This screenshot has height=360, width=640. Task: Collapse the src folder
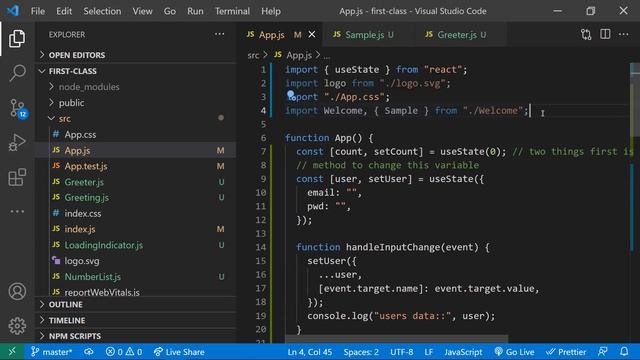(137, 118)
